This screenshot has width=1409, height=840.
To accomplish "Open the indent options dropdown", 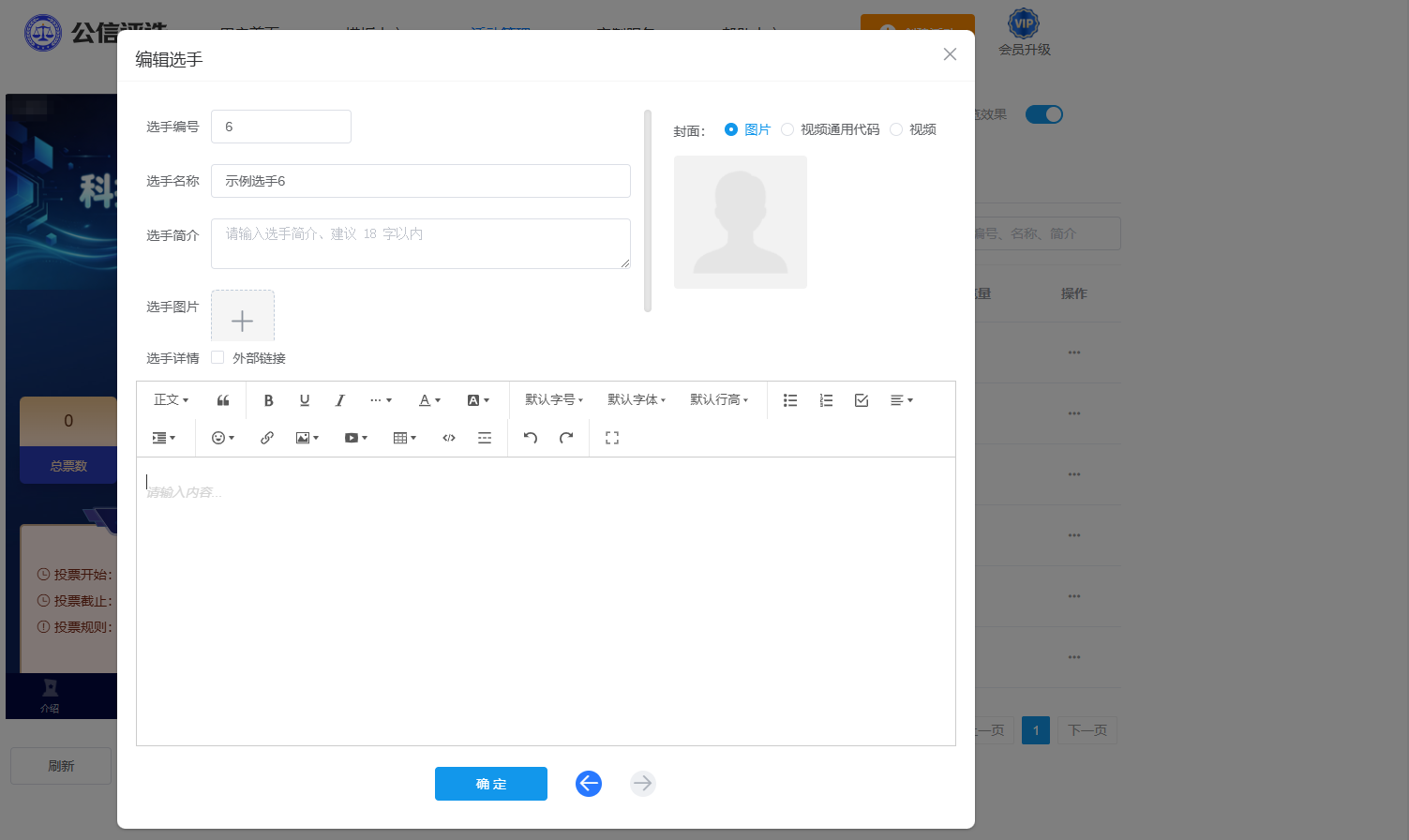I will click(163, 438).
